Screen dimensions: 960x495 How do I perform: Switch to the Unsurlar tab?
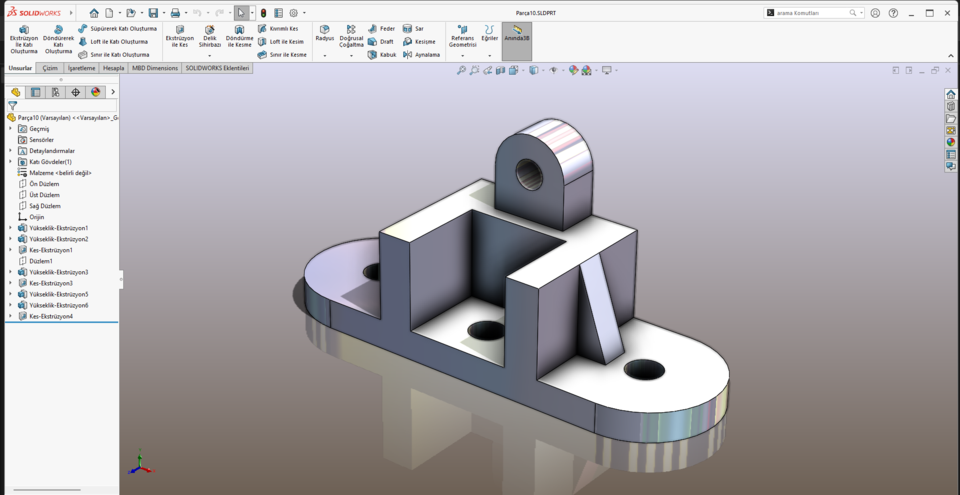point(20,68)
